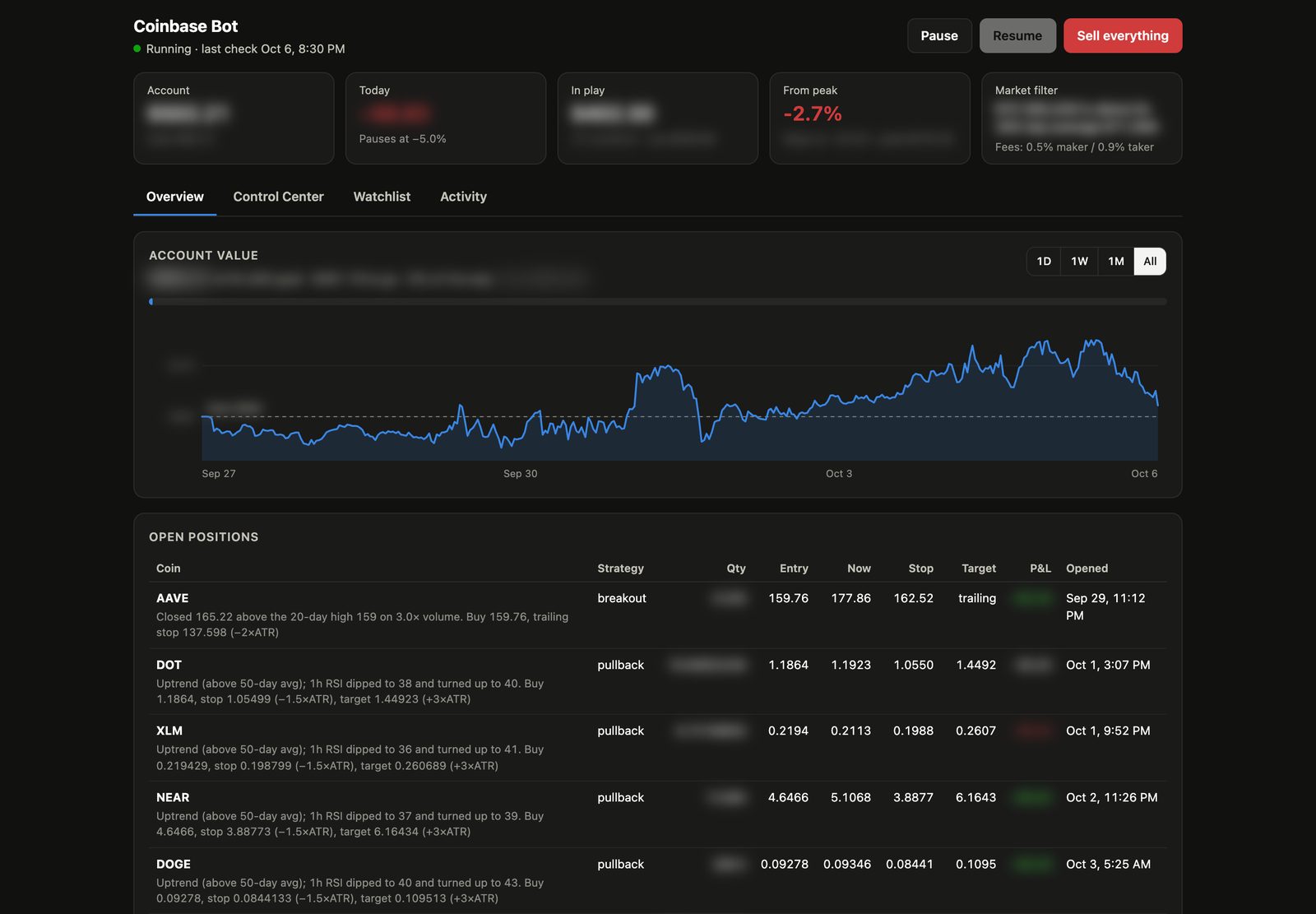Click the green running status dot
Image resolution: width=1316 pixels, height=914 pixels.
click(137, 49)
